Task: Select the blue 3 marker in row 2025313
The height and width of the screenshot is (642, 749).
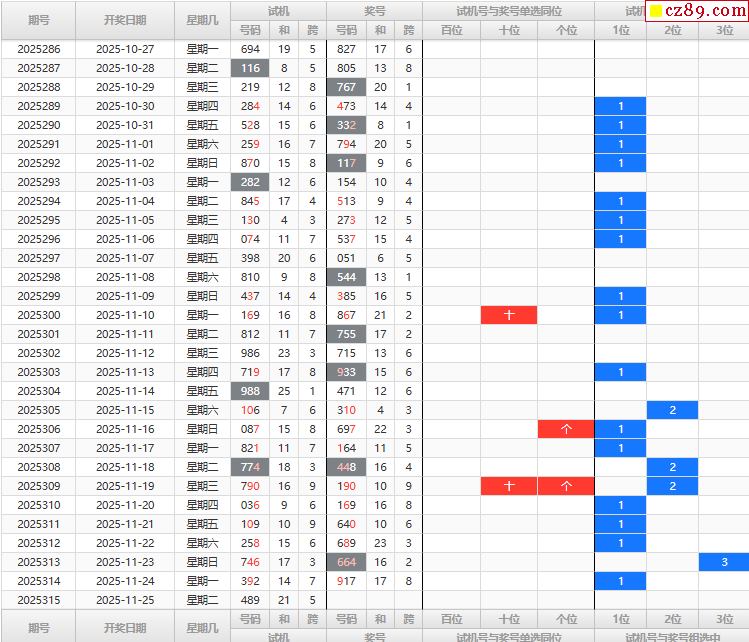Action: [x=724, y=562]
